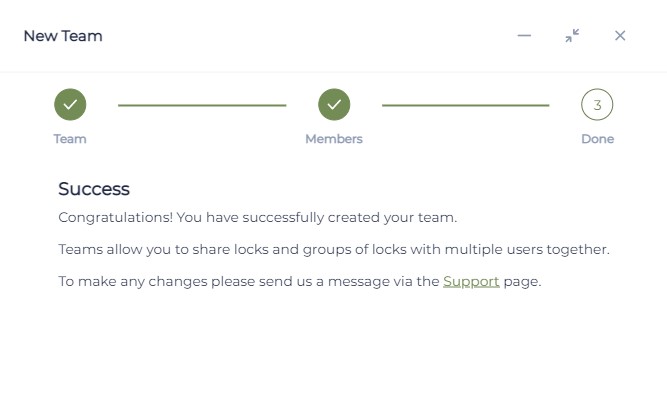Select the Done step label
Screen dimensions: 667x399
pyautogui.click(x=598, y=139)
